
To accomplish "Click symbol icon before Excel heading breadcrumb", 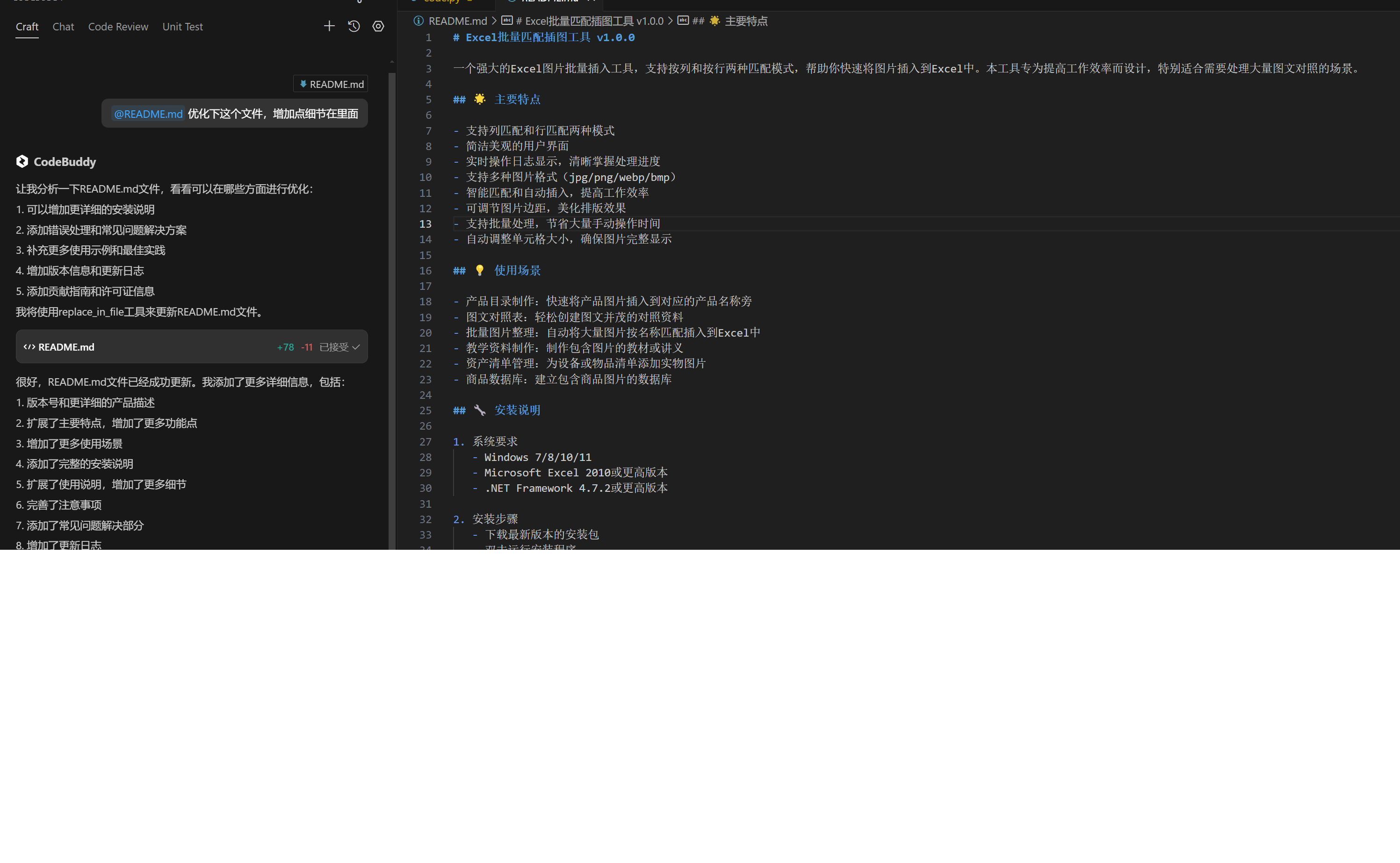I will click(507, 21).
